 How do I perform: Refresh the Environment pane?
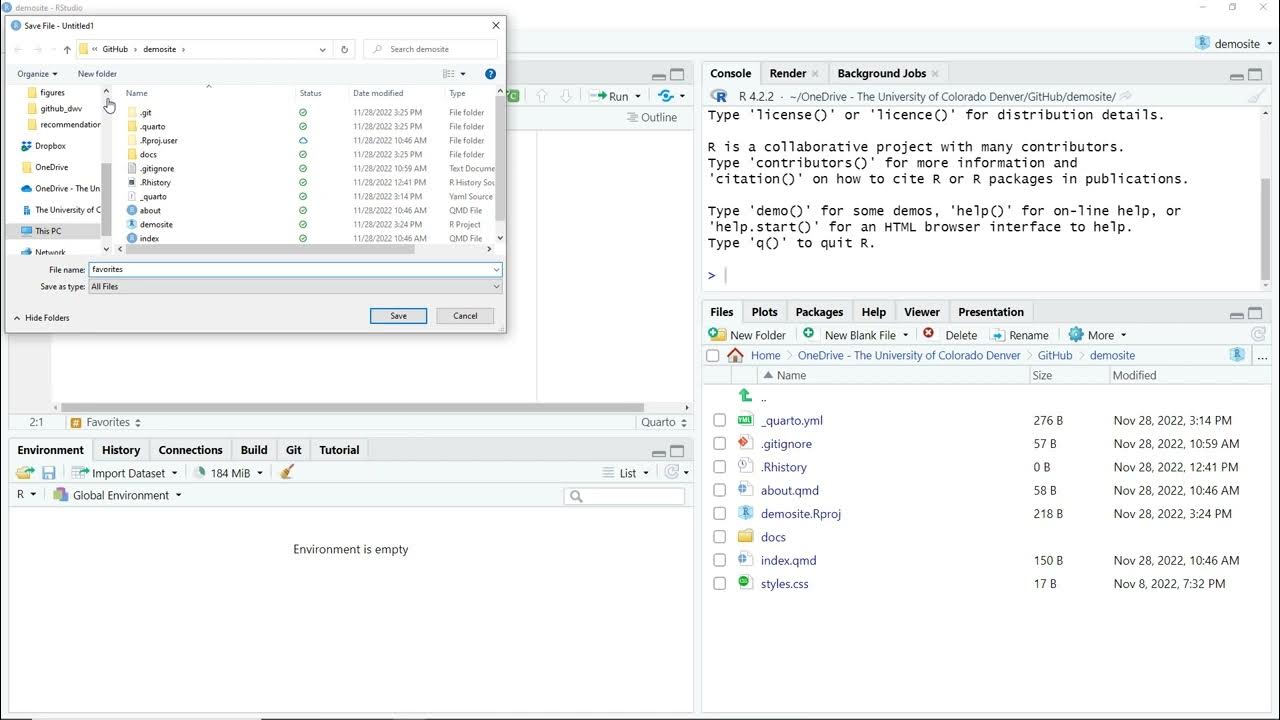(x=672, y=472)
